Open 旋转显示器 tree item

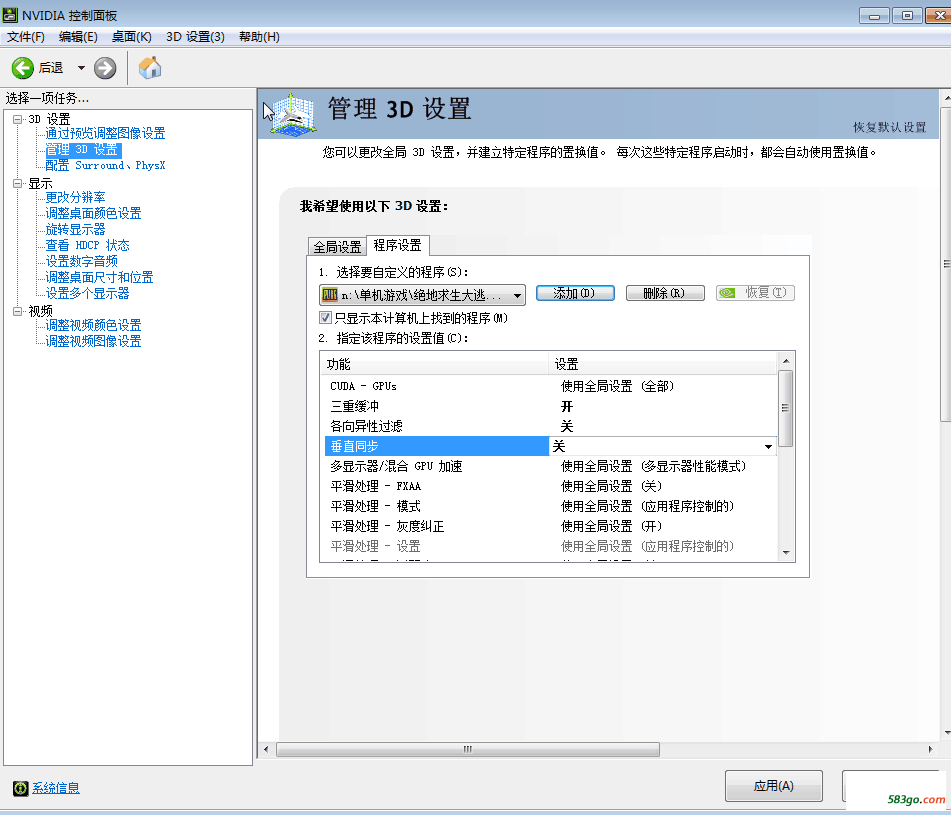(75, 229)
